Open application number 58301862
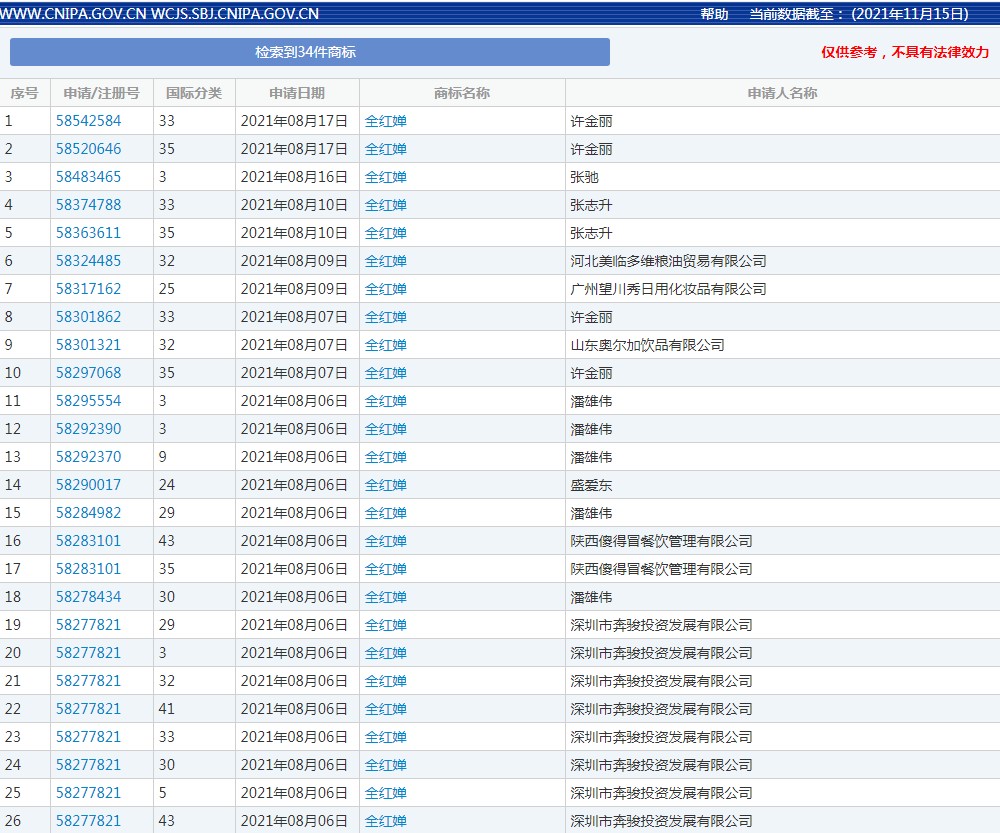1000x833 pixels. [x=88, y=317]
